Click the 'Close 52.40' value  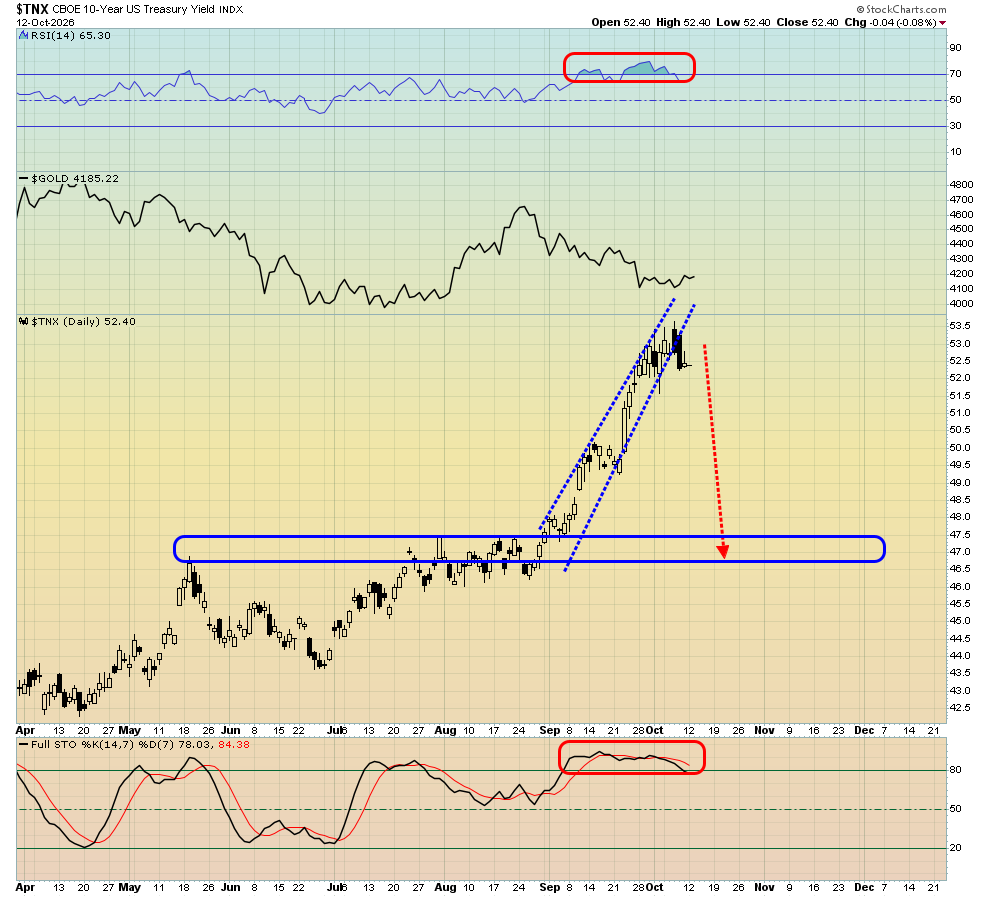[x=808, y=22]
